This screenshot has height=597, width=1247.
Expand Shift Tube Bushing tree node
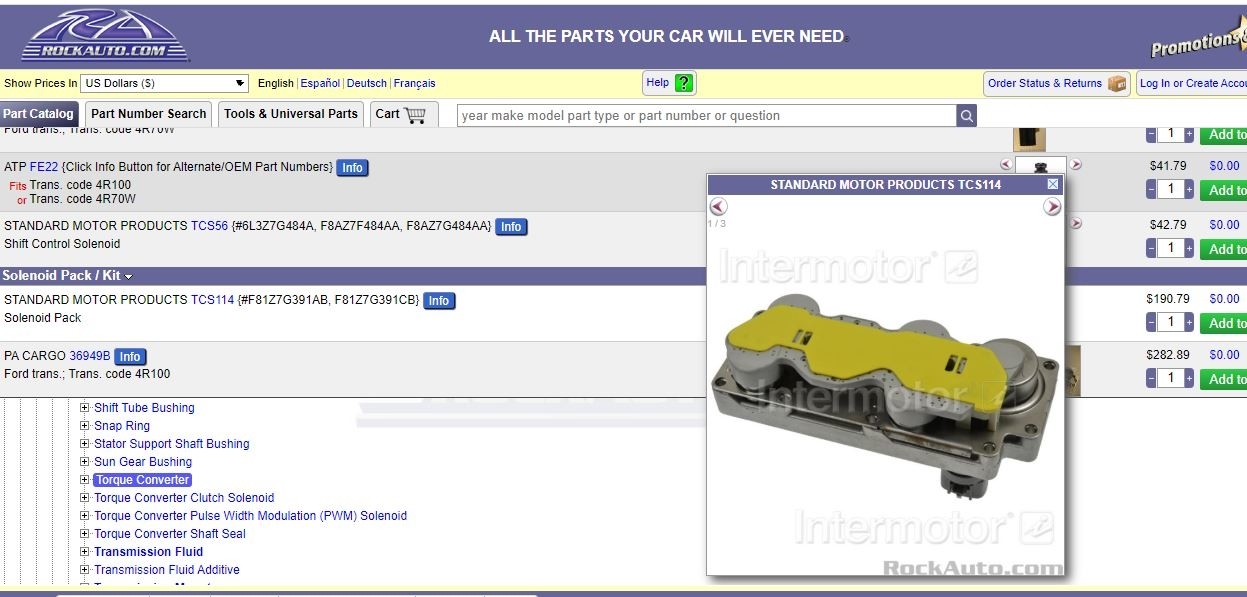pos(85,407)
